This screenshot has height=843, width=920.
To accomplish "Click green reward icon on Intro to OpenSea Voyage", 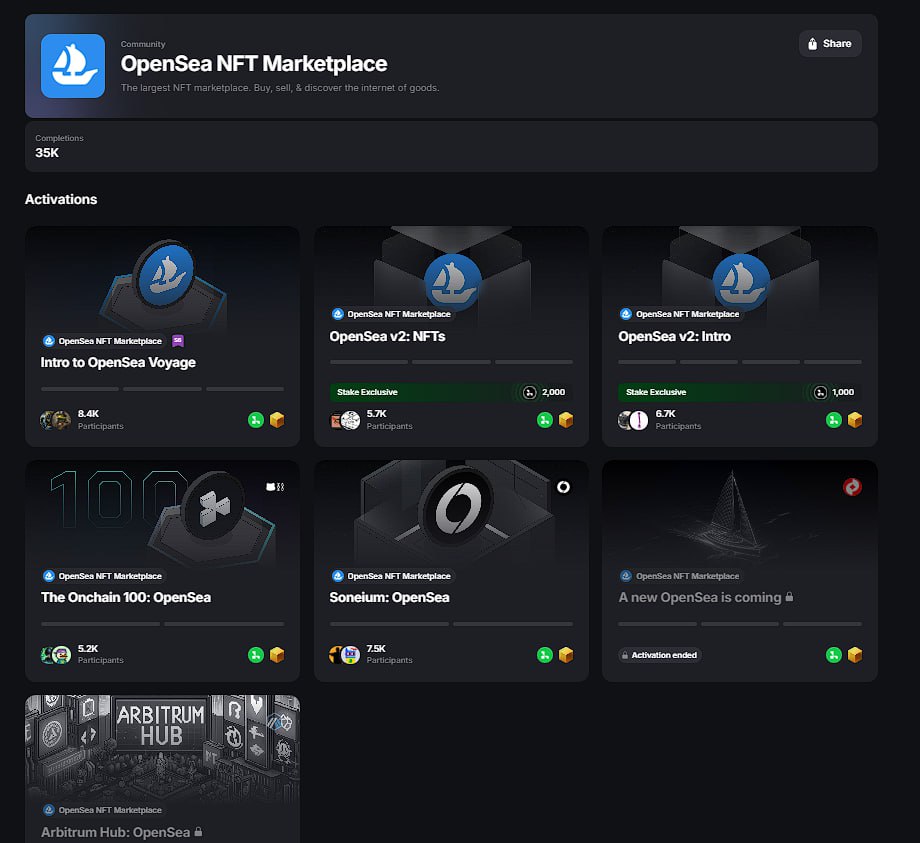I will [256, 420].
